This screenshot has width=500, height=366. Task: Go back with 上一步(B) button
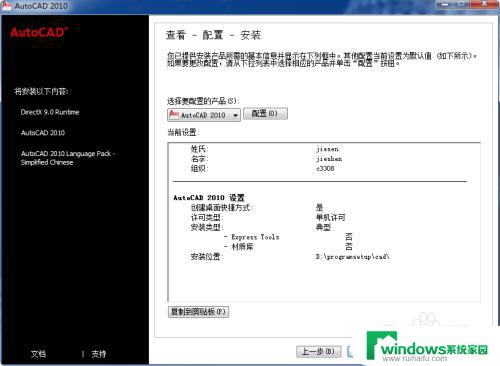pos(318,351)
